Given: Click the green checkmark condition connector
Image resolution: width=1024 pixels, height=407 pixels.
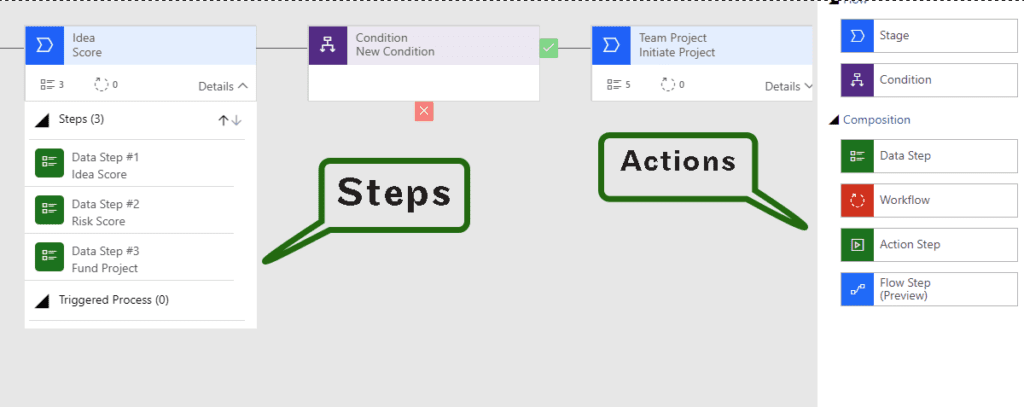Looking at the screenshot, I should 549,48.
